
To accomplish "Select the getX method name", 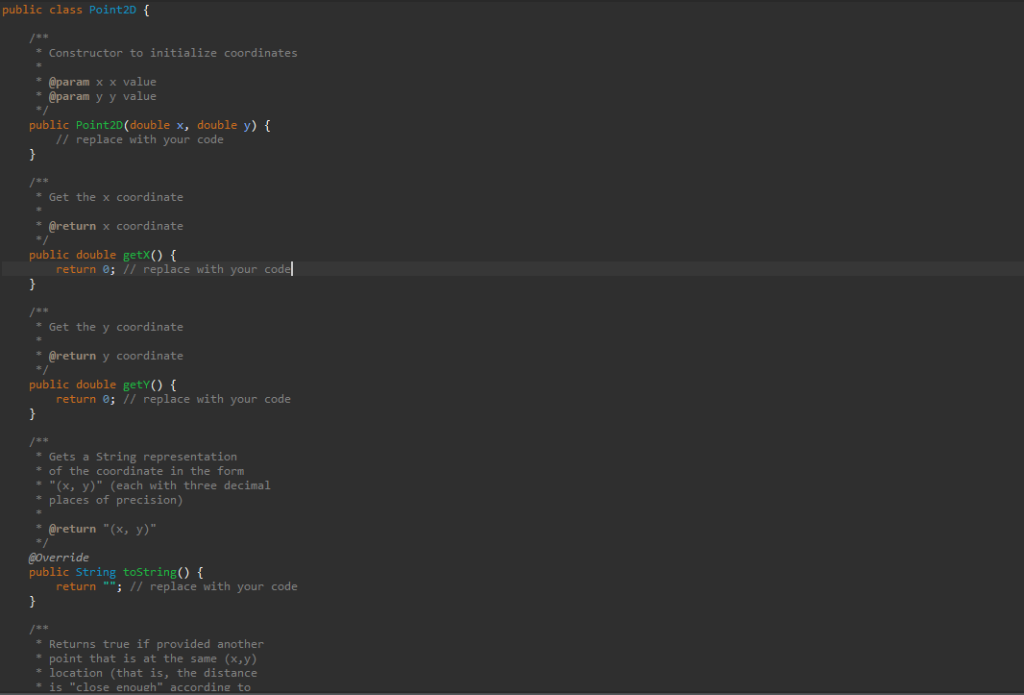I will tap(135, 254).
